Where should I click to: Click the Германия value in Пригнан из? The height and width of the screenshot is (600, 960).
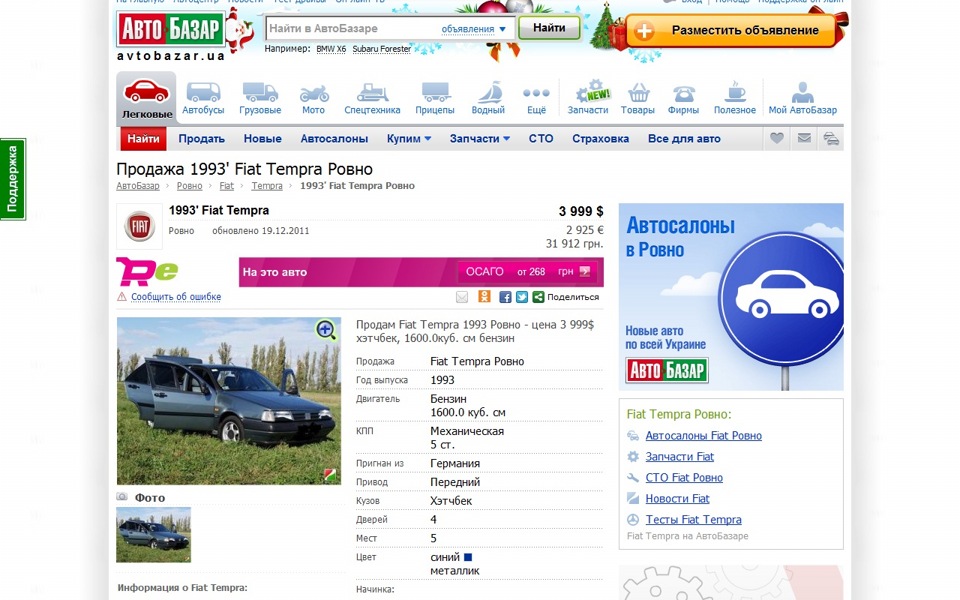(x=455, y=463)
